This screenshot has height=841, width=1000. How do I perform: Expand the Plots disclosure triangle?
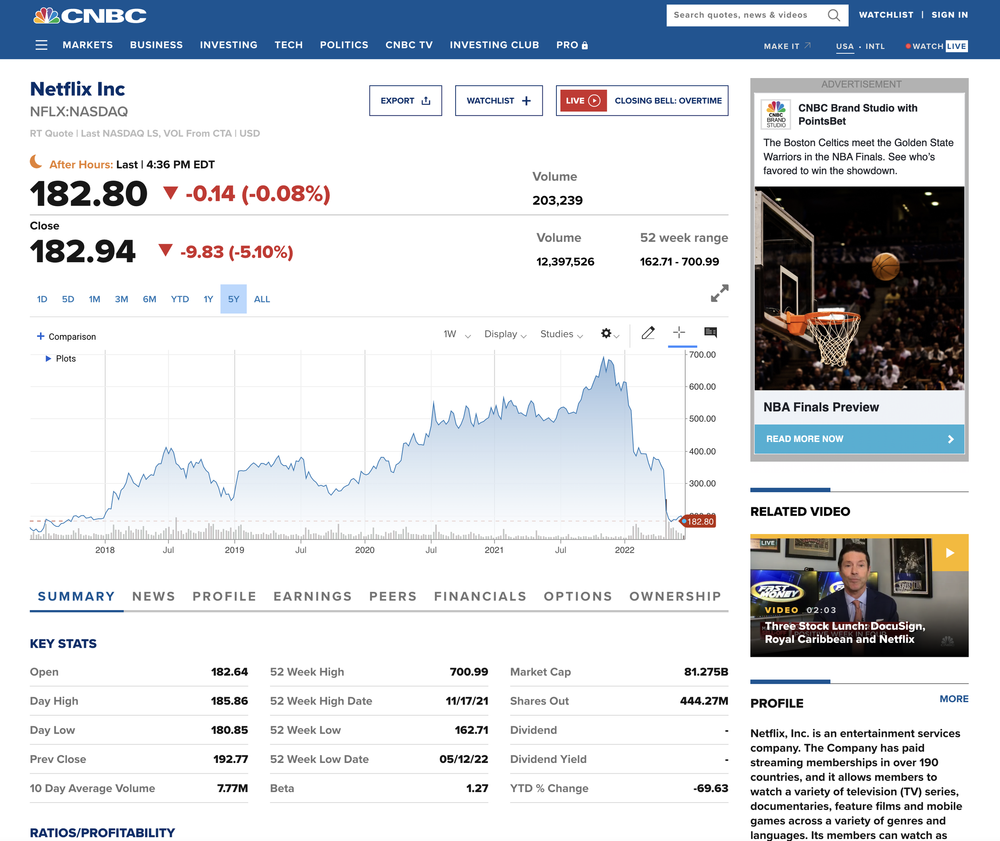[x=48, y=358]
